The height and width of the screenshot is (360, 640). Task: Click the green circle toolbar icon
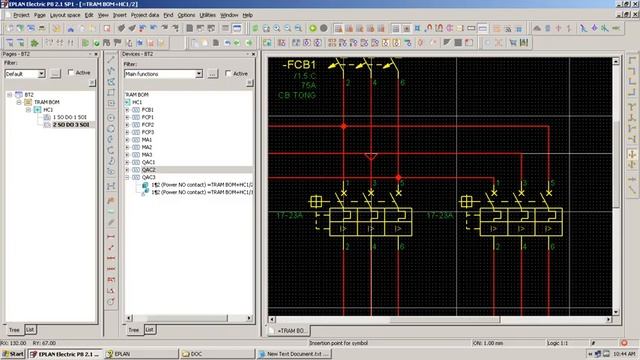point(313,28)
